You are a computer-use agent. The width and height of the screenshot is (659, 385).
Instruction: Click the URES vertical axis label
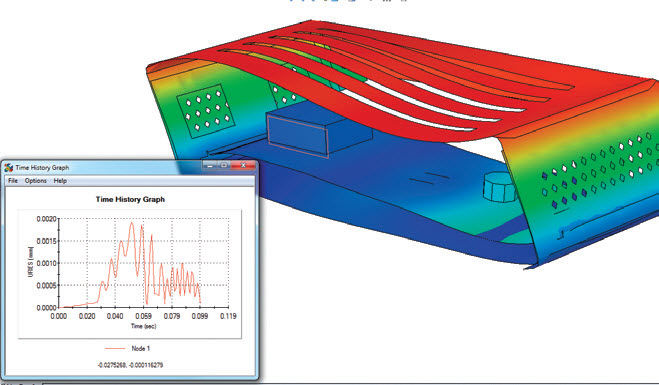coord(30,262)
